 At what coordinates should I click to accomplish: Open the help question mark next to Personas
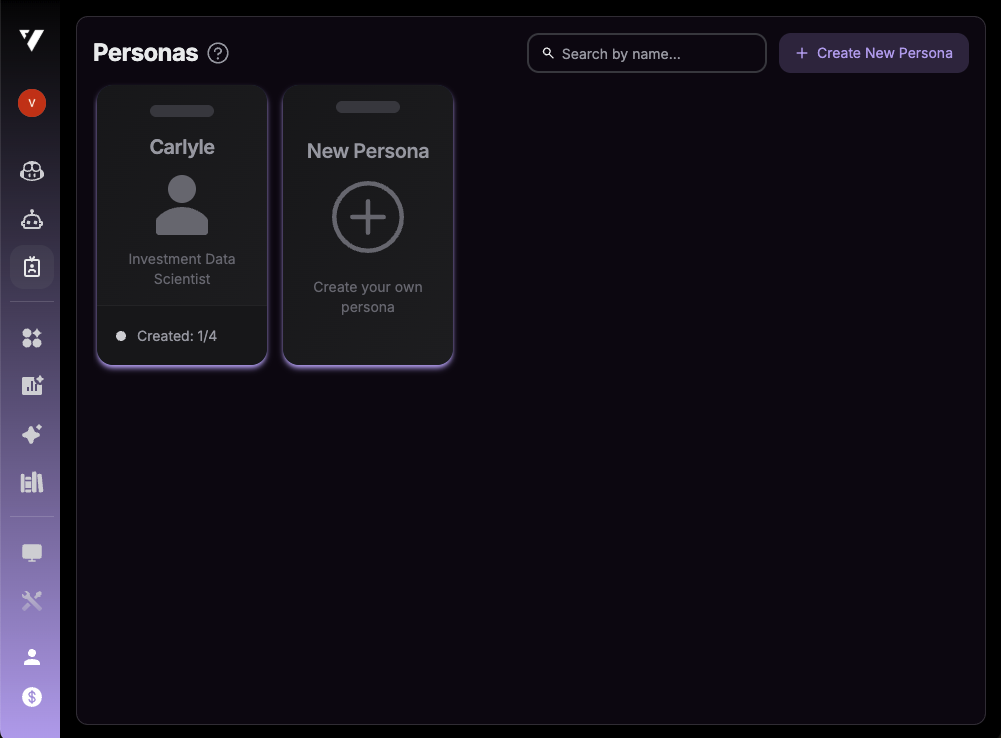point(218,53)
